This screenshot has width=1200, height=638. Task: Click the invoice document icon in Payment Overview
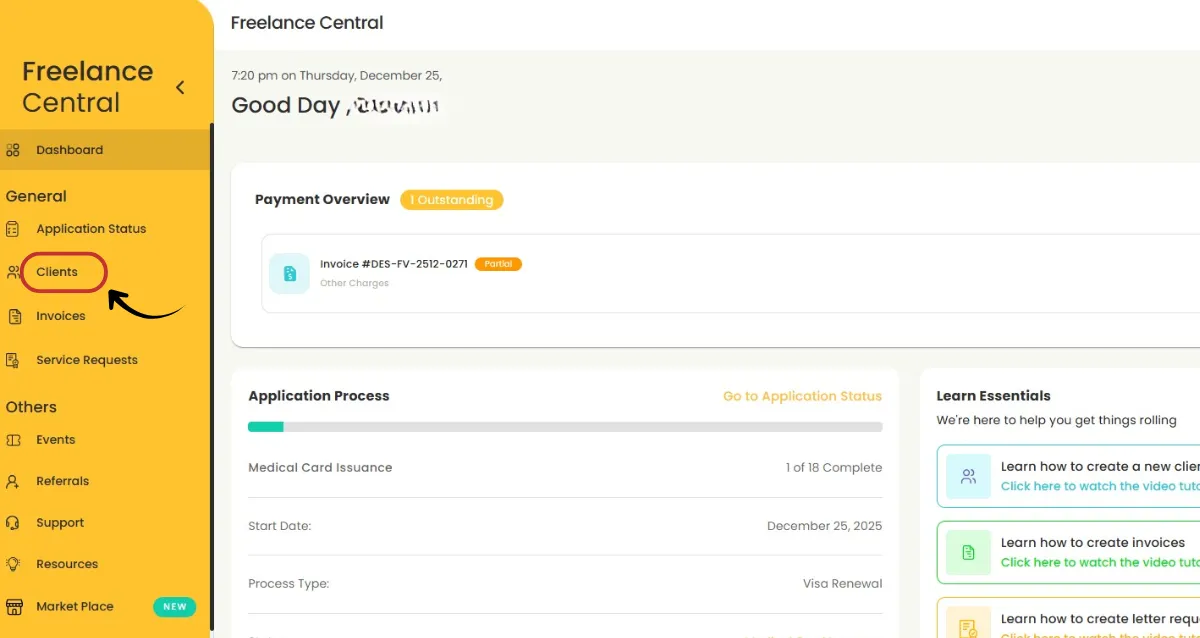tap(289, 272)
